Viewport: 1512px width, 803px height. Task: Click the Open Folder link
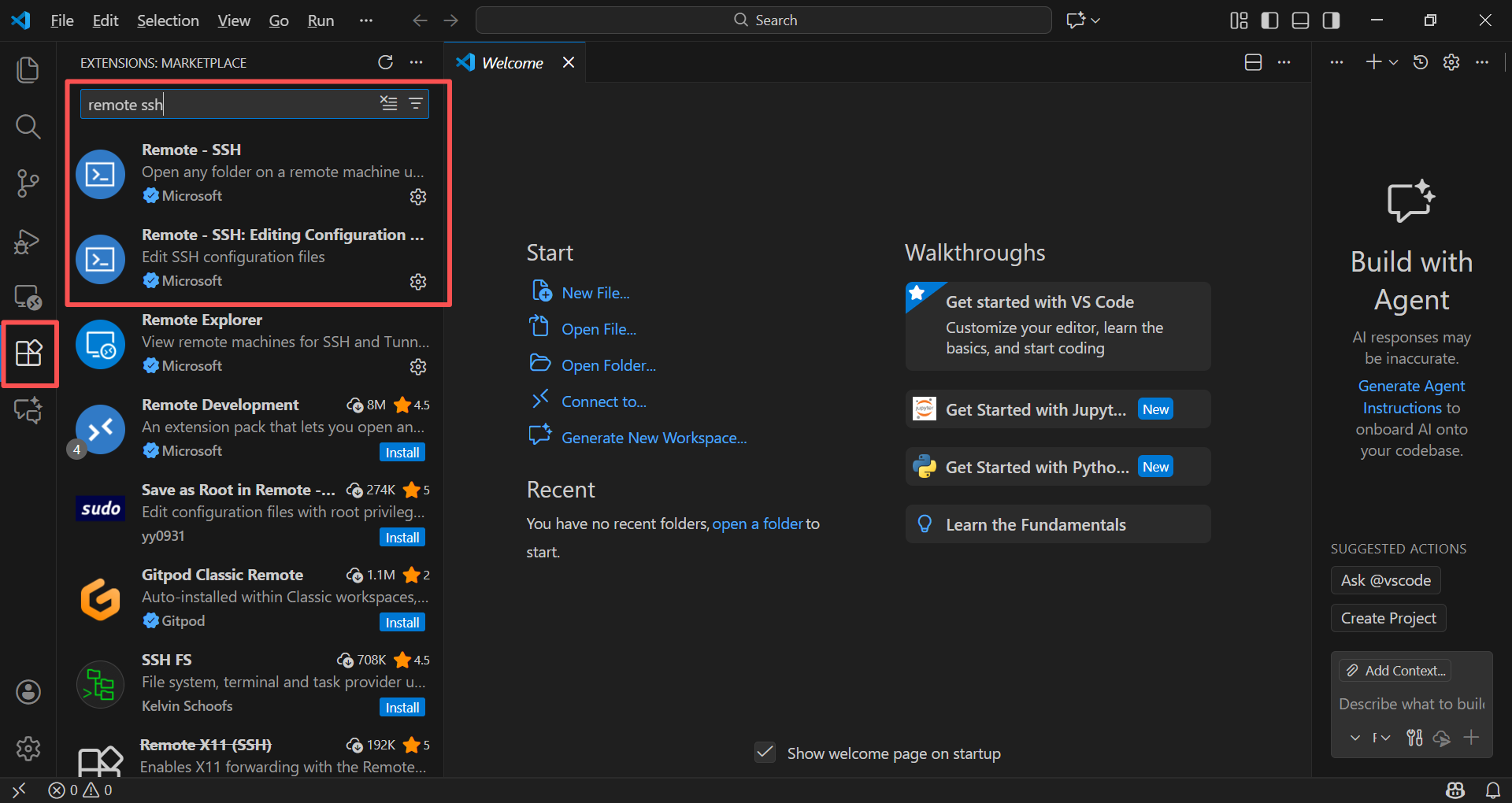[608, 365]
